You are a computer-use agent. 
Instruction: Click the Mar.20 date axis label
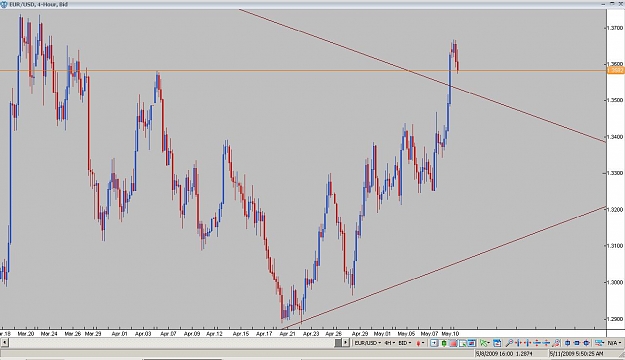pos(26,334)
